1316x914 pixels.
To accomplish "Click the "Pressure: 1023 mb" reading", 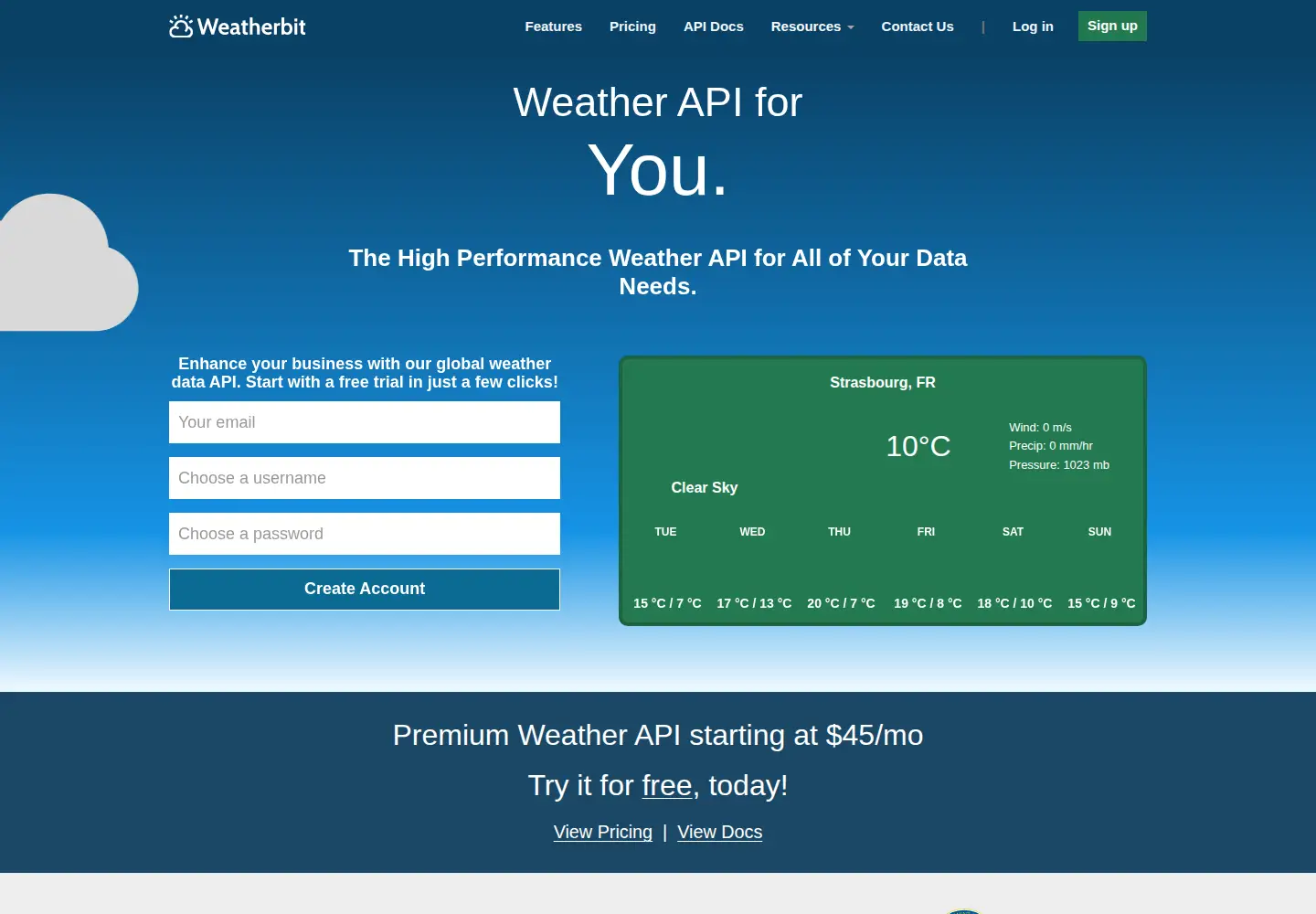I will point(1059,464).
